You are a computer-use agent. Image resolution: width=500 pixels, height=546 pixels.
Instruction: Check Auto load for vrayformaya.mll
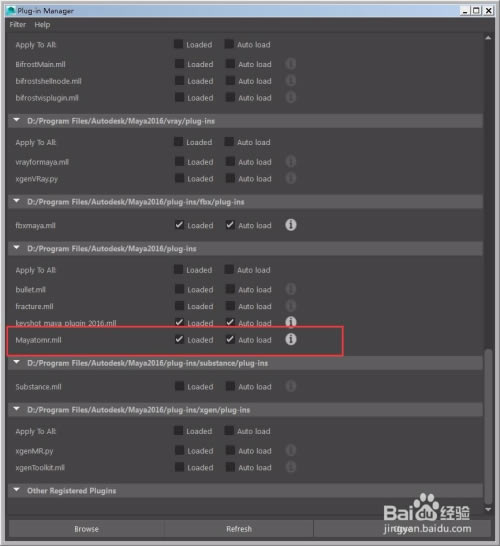[x=230, y=162]
